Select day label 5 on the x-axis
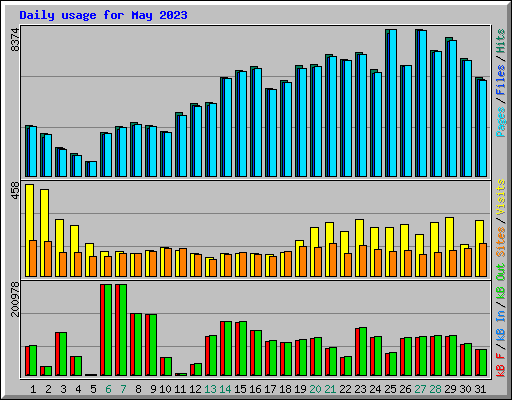The height and width of the screenshot is (400, 512). click(x=93, y=389)
